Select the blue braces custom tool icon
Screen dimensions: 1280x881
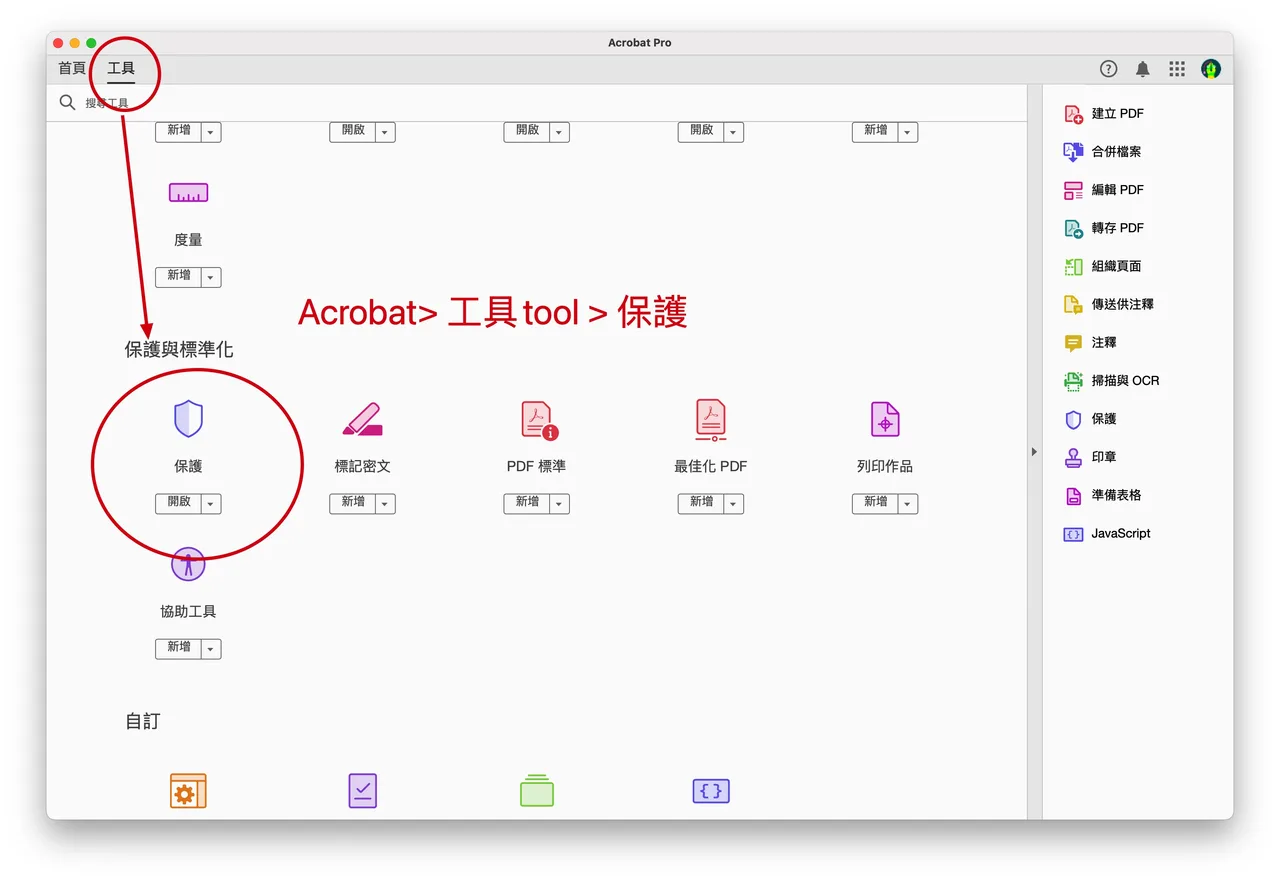click(711, 791)
